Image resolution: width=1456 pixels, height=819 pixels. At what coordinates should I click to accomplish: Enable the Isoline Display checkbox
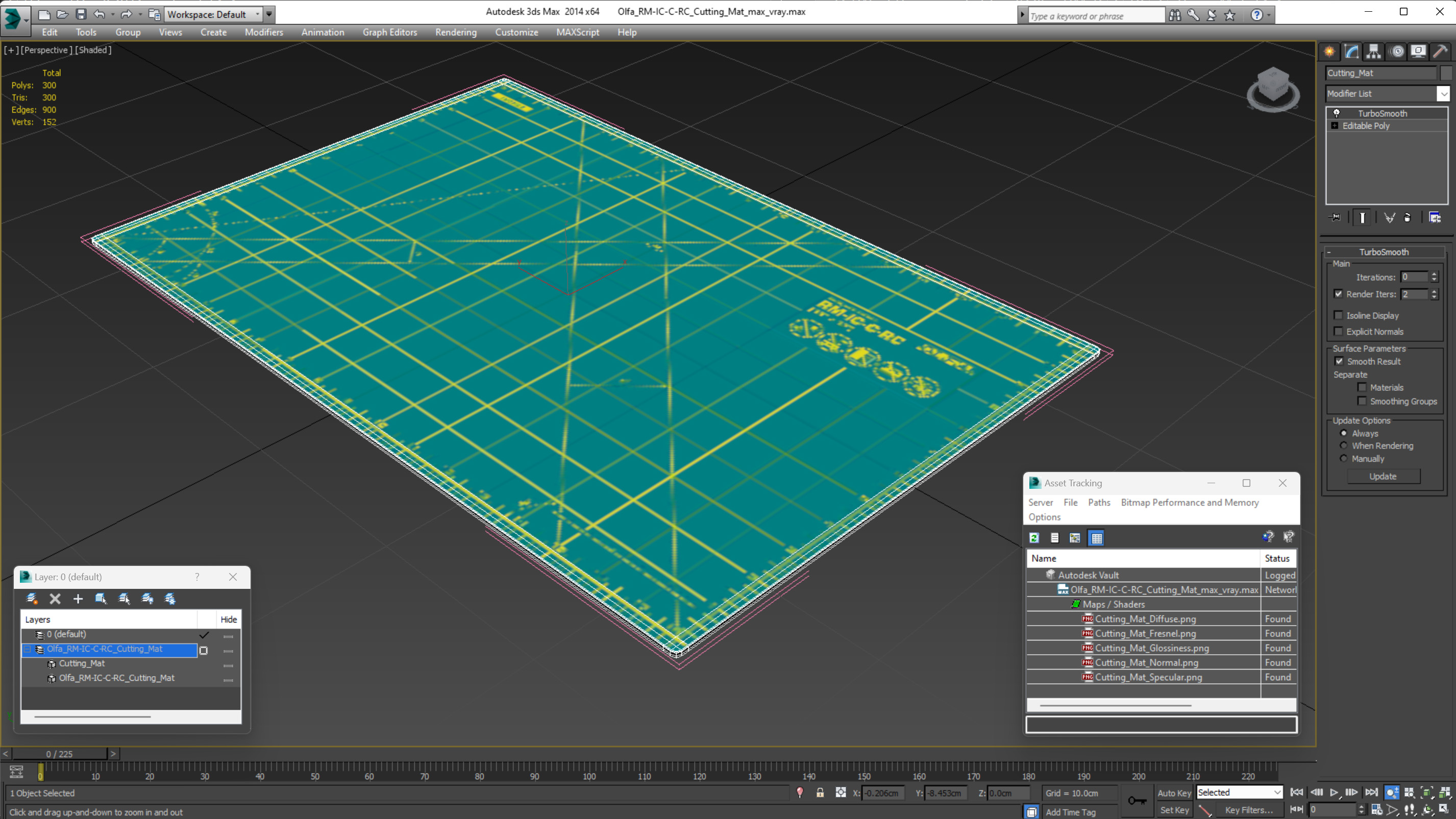tap(1339, 315)
